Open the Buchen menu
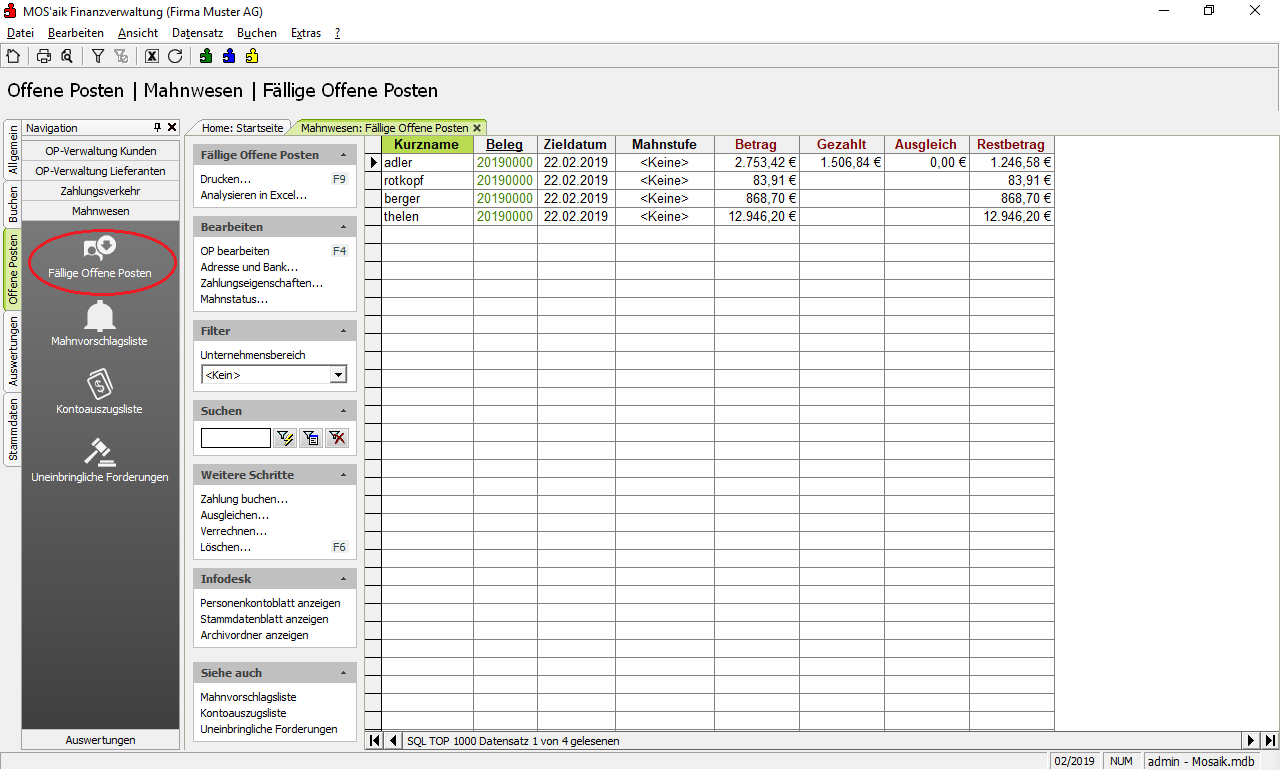This screenshot has width=1280, height=770. [256, 33]
